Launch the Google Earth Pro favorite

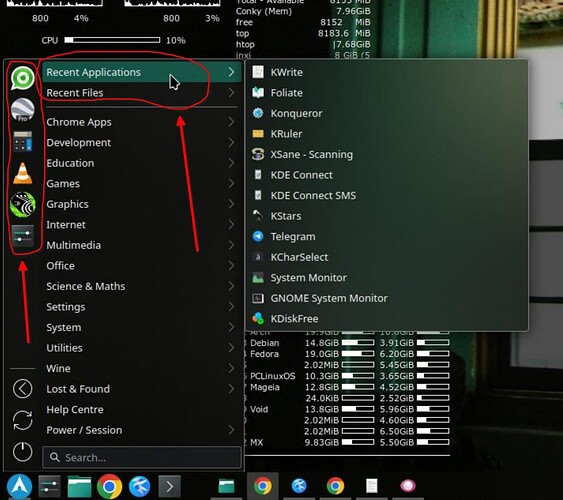pos(23,109)
